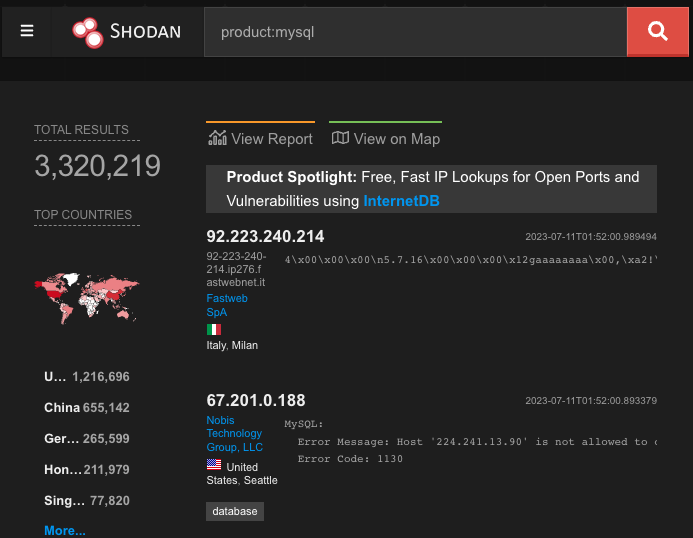Click the Italy, Milan location text
The height and width of the screenshot is (538, 693).
232,345
